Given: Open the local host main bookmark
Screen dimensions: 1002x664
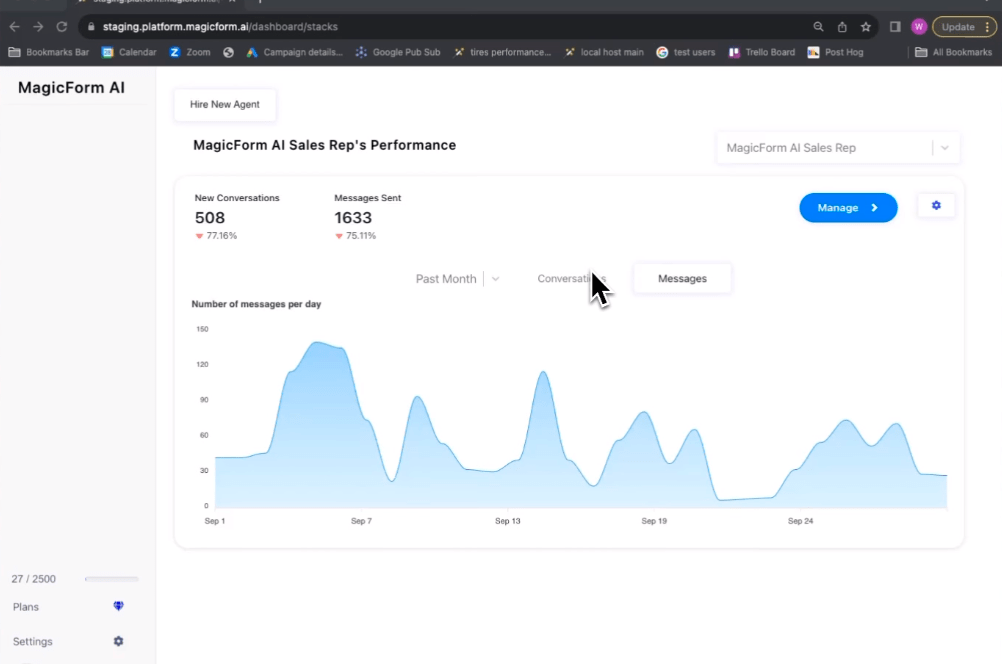Looking at the screenshot, I should [604, 52].
